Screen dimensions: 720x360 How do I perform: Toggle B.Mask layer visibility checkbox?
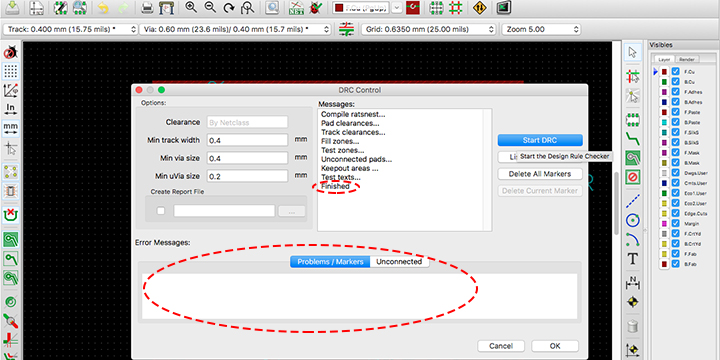(x=675, y=163)
